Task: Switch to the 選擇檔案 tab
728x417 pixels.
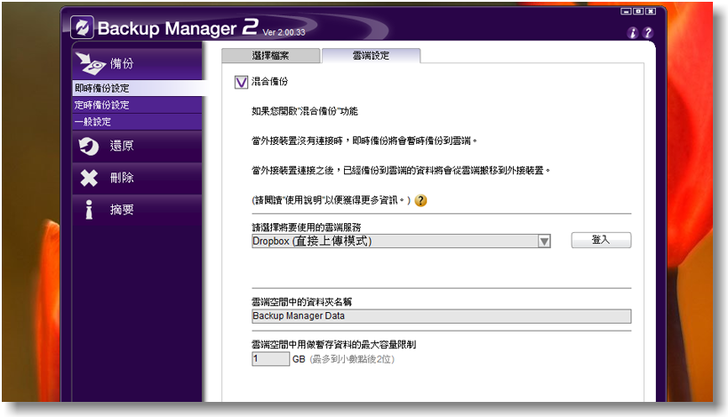Action: [x=271, y=56]
